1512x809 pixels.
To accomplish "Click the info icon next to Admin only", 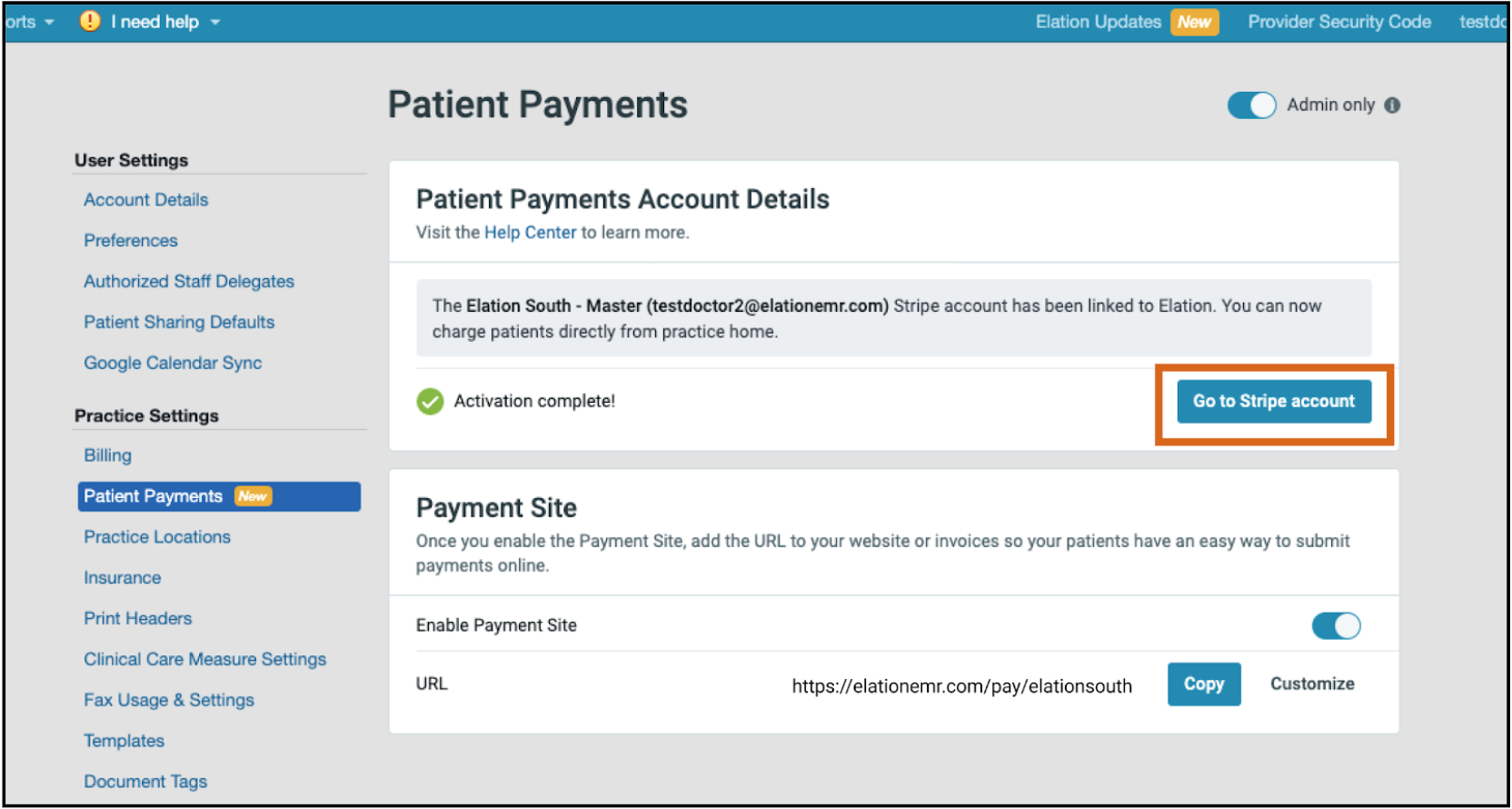I will click(x=1393, y=105).
